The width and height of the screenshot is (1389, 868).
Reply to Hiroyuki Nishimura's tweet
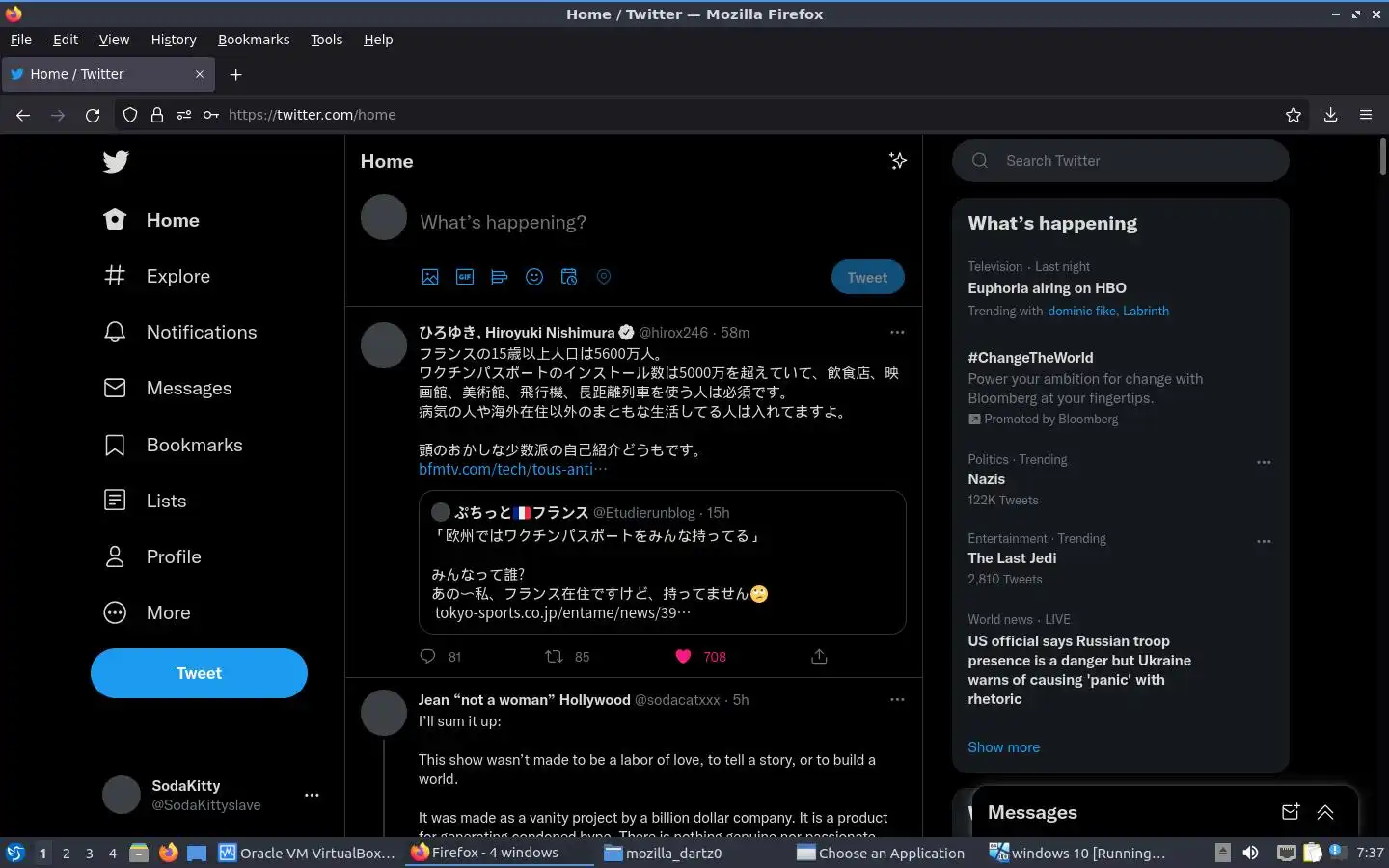(428, 657)
